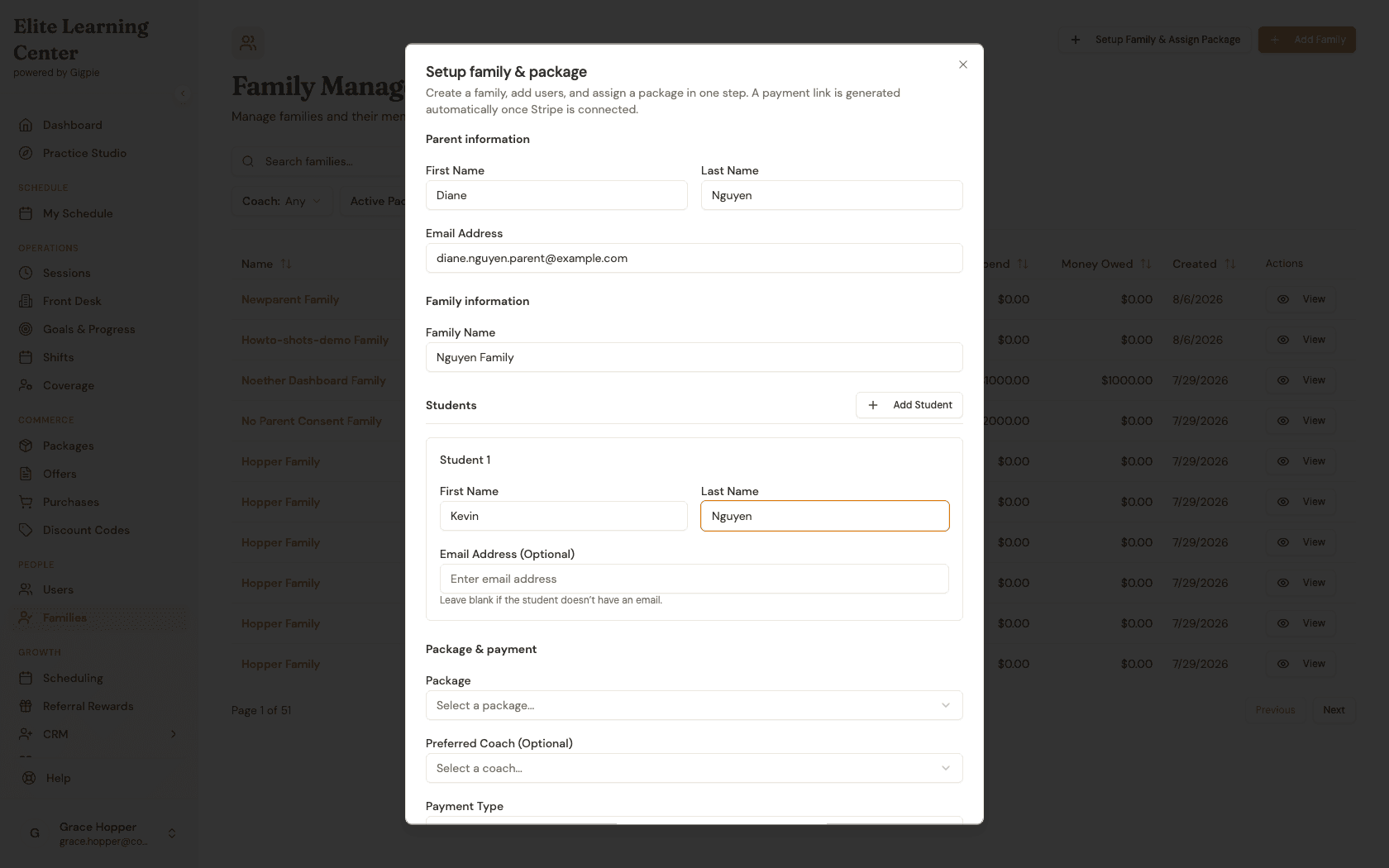Viewport: 1389px width, 868px height.
Task: Focus the student optional Email Address field
Action: pos(694,579)
